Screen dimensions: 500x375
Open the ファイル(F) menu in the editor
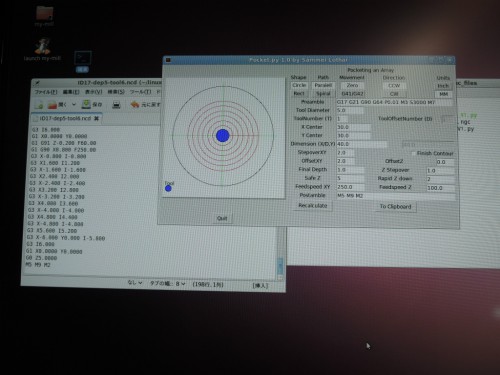tap(46, 92)
